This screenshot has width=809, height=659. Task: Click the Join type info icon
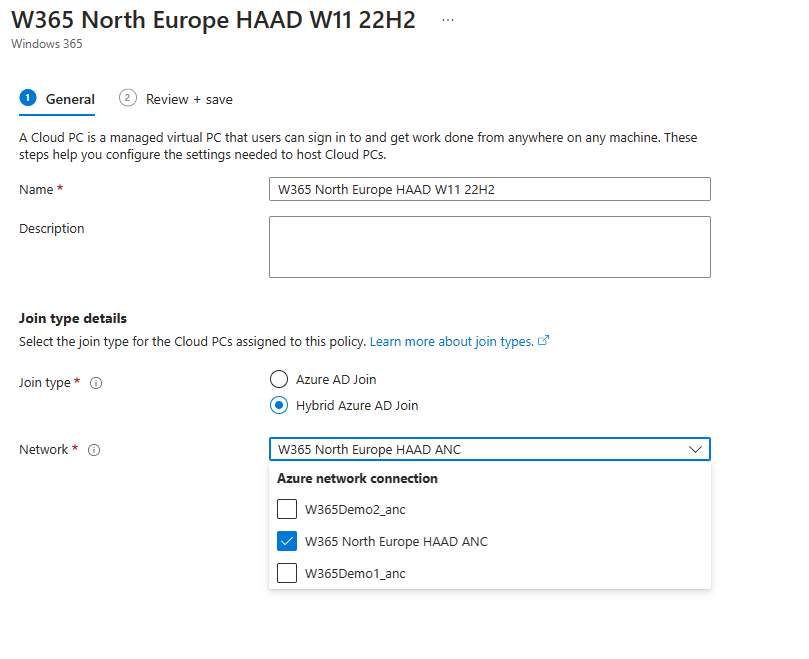[96, 383]
